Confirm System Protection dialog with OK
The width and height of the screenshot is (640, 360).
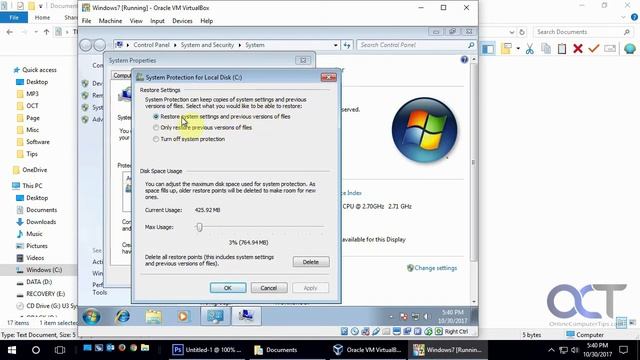[228, 288]
